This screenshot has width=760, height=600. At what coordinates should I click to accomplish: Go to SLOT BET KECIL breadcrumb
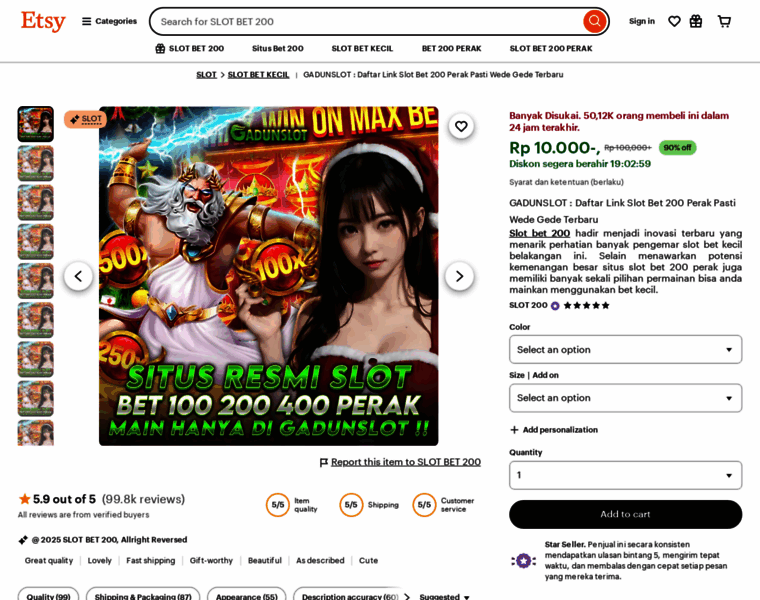point(258,75)
